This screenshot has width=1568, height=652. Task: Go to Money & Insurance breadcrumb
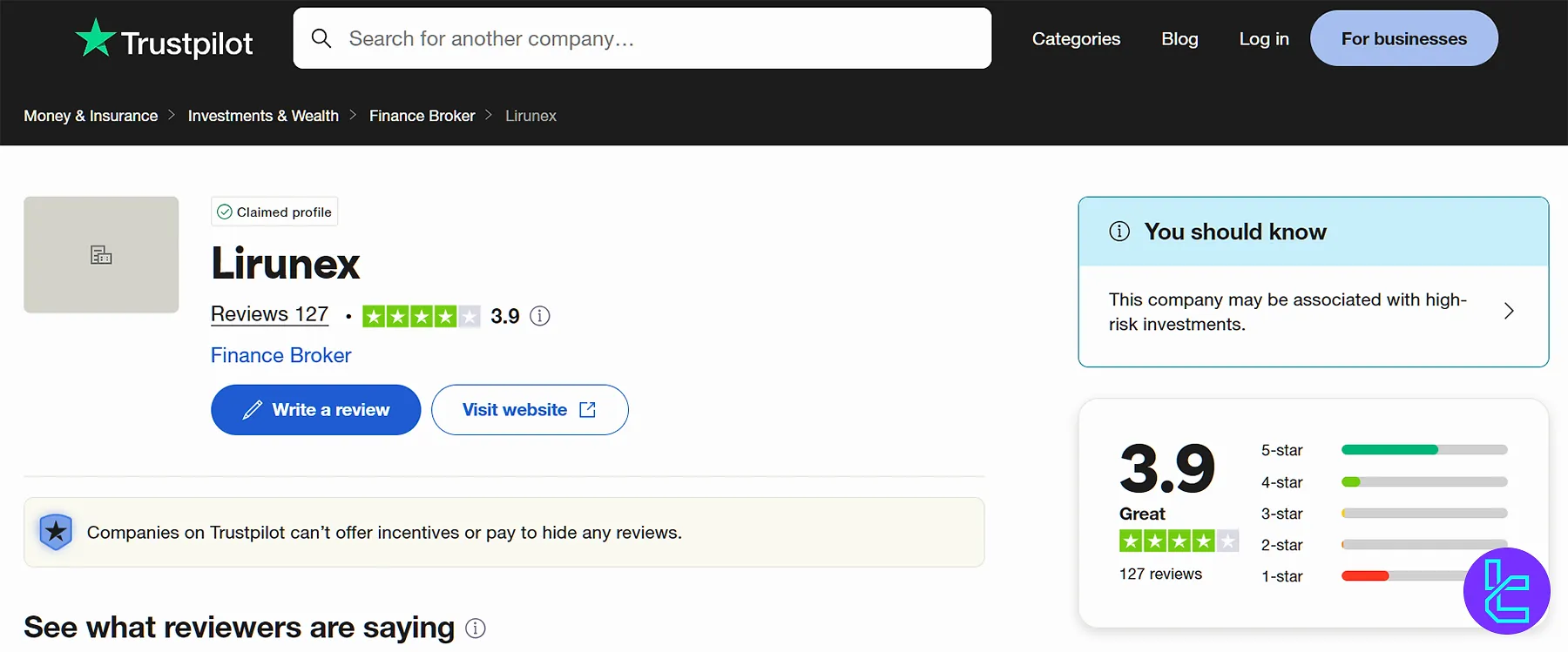[91, 116]
